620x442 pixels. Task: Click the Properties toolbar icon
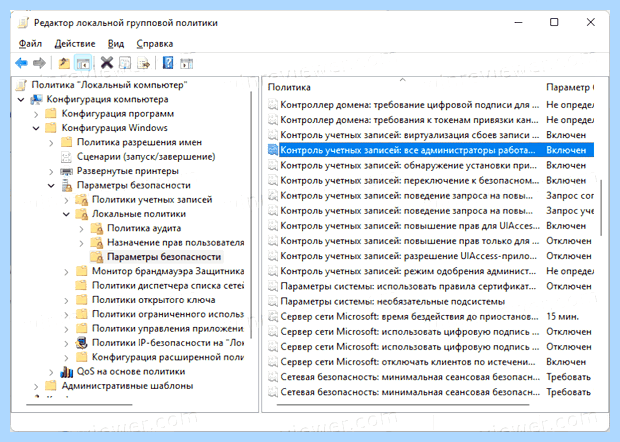point(125,63)
